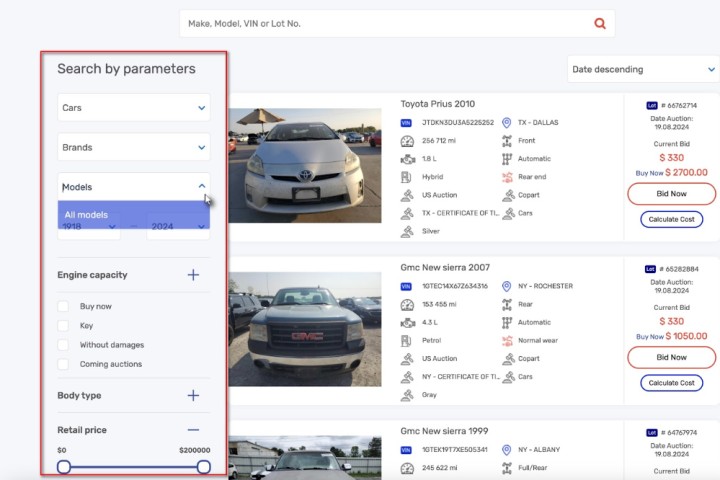The width and height of the screenshot is (720, 480).
Task: Open the Gmc New sierra 2007 photo
Action: pos(305,329)
